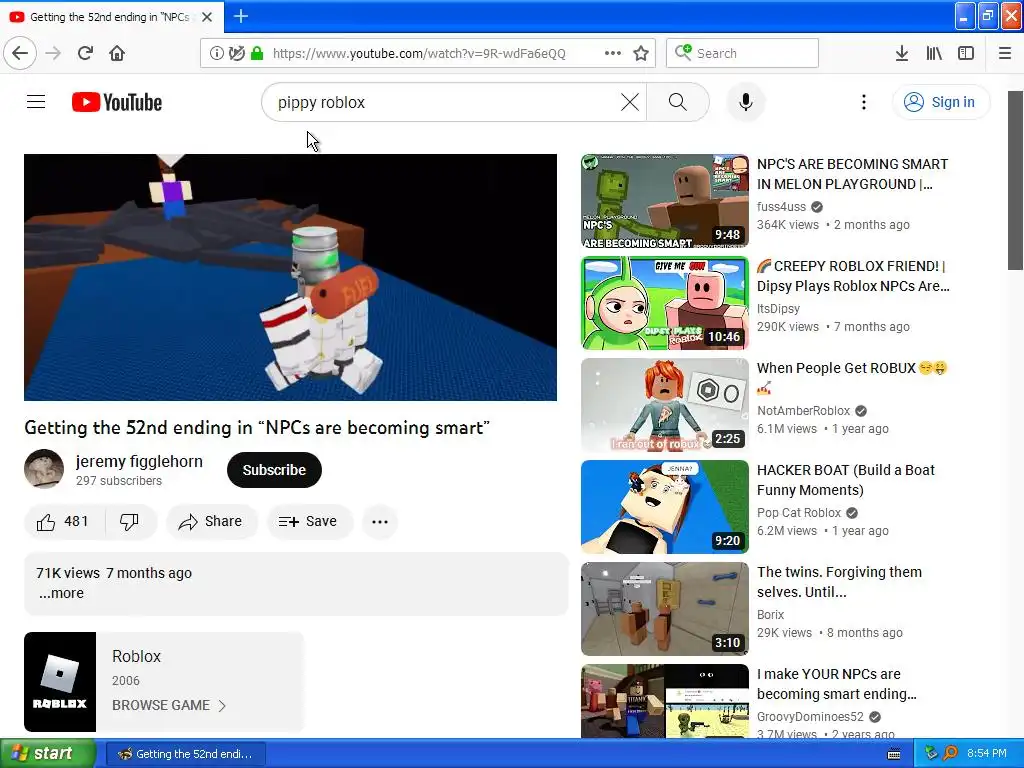Toggle the browser sidebar view
The width and height of the screenshot is (1024, 768).
[x=966, y=53]
